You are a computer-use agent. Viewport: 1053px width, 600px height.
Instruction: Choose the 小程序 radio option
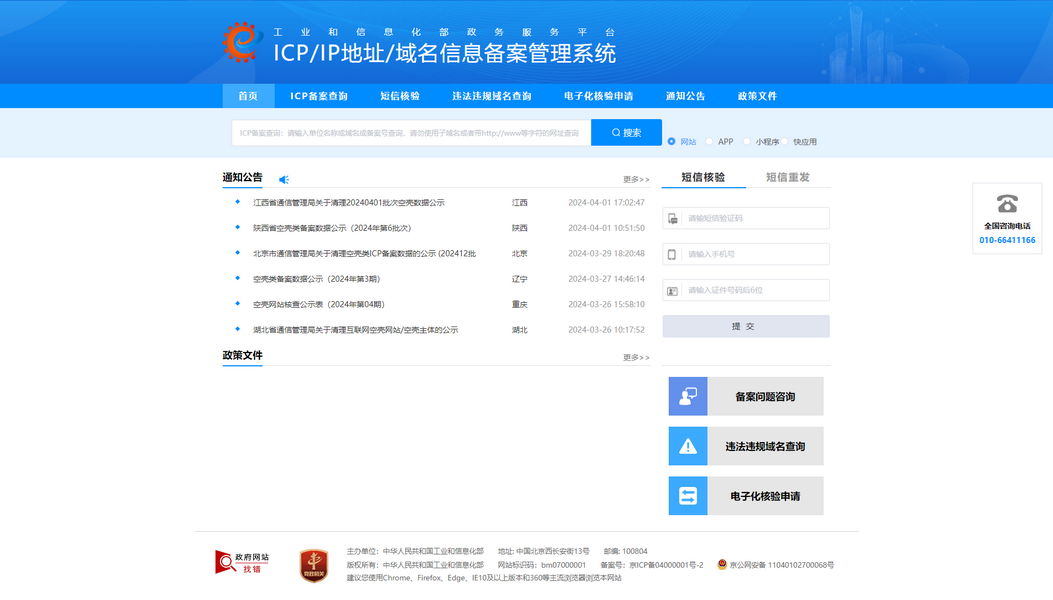click(x=748, y=142)
